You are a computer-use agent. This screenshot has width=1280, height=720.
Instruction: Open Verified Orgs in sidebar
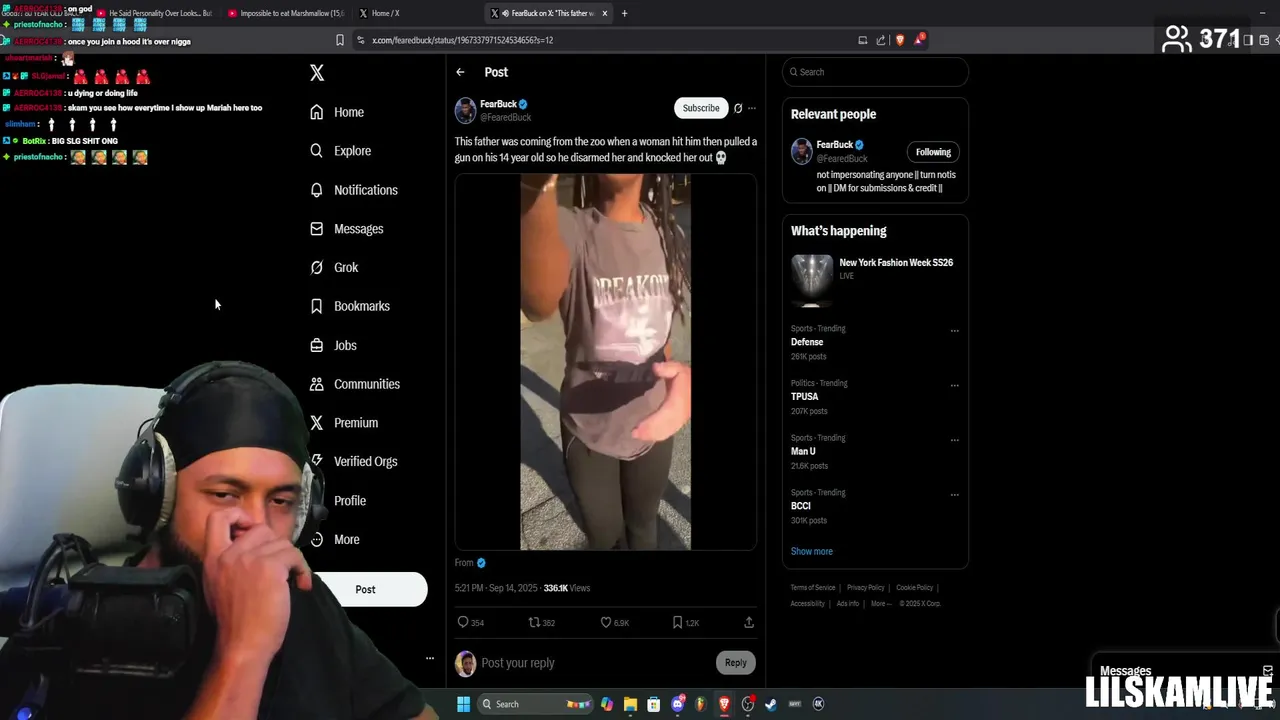tap(353, 461)
